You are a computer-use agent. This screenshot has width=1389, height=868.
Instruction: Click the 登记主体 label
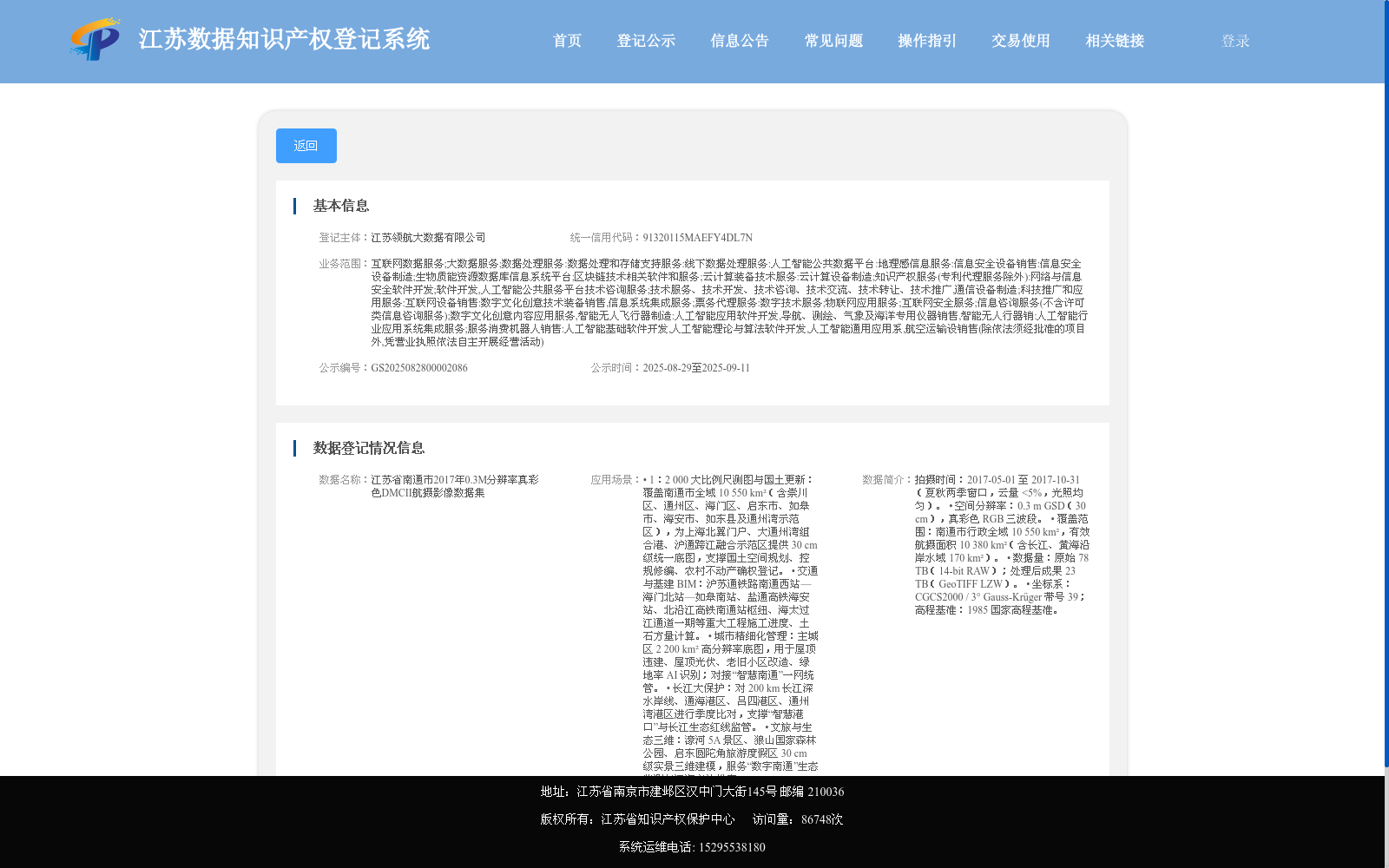point(345,238)
